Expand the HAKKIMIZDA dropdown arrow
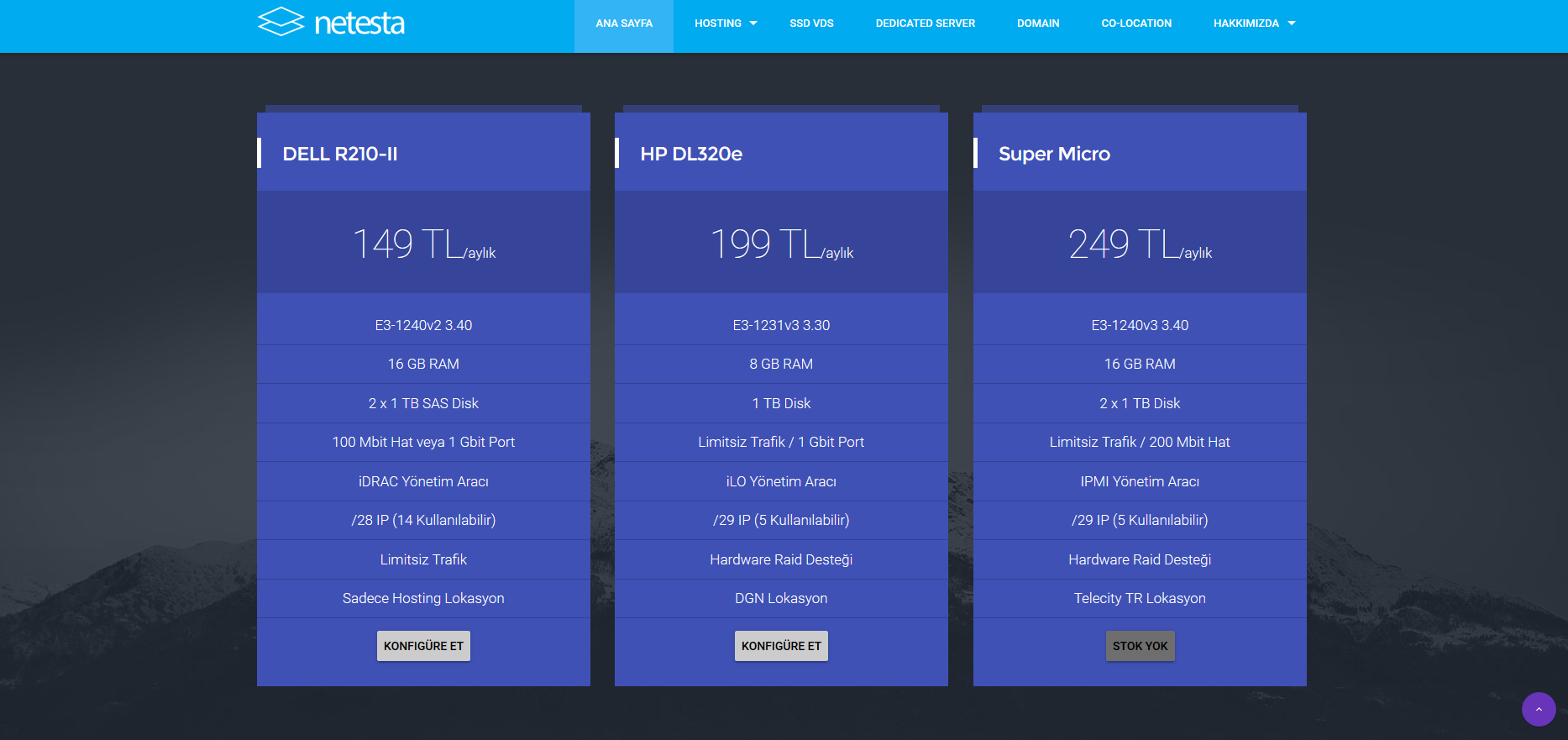 pos(1292,24)
